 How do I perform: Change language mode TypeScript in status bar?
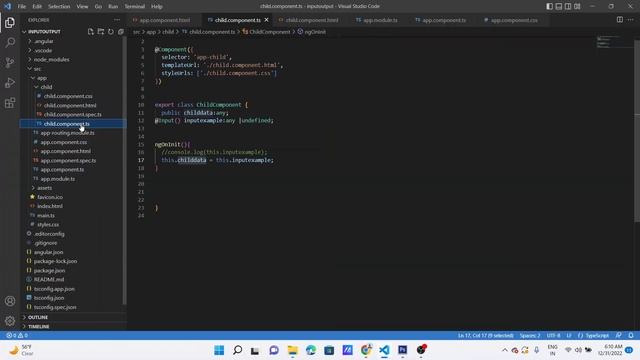tap(597, 335)
